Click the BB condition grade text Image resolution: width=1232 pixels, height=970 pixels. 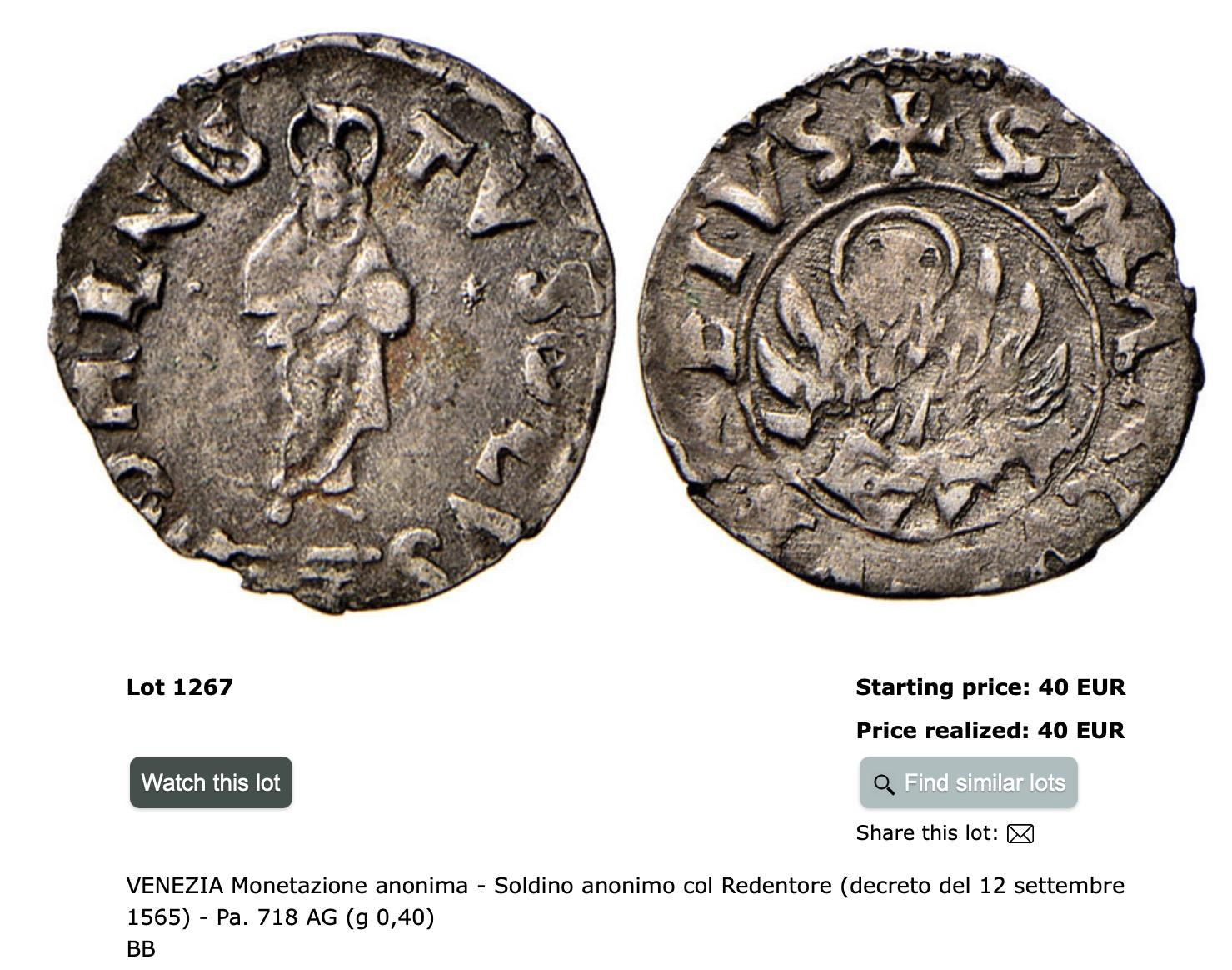click(x=141, y=949)
